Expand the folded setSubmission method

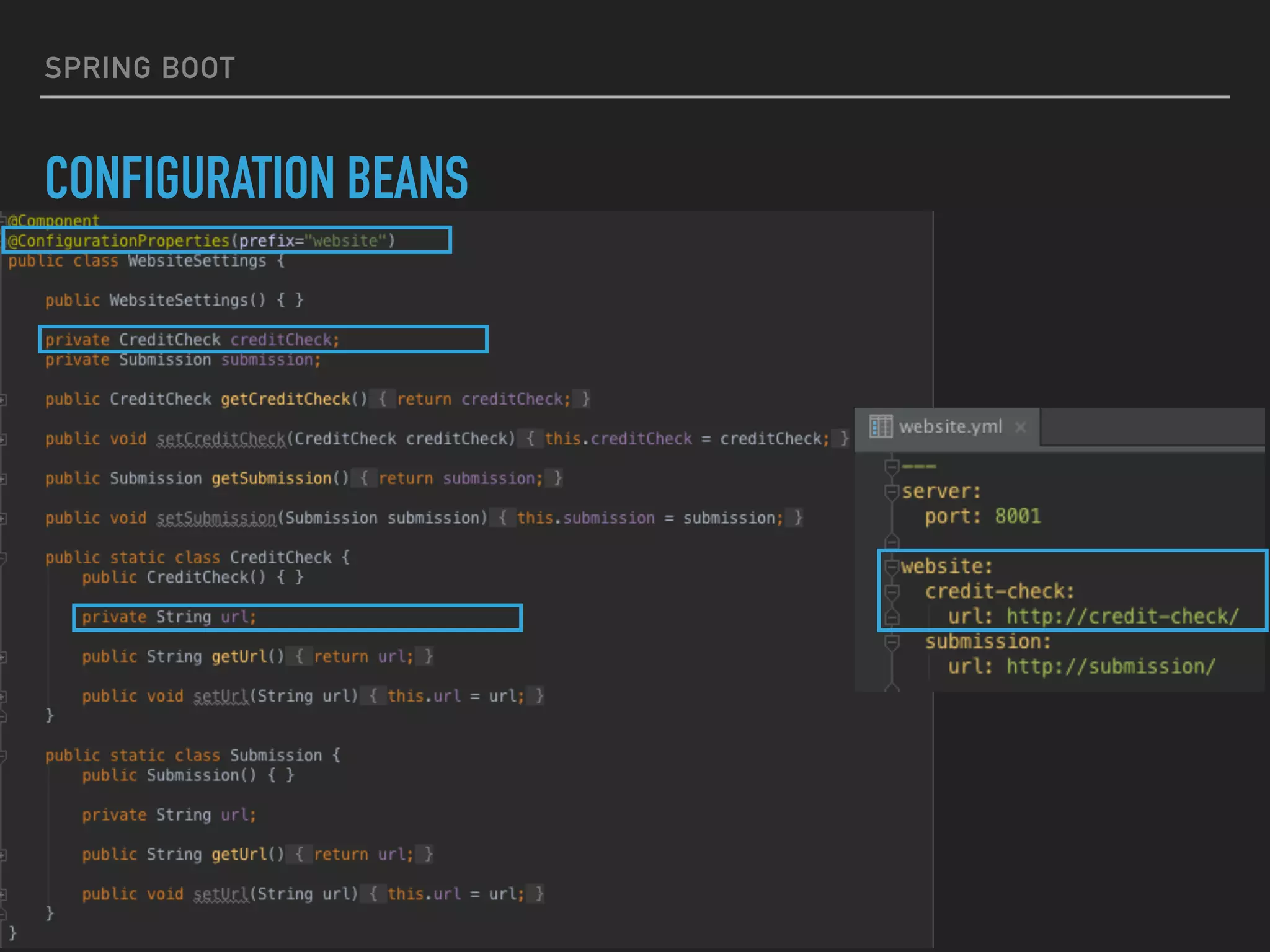click(x=3, y=519)
